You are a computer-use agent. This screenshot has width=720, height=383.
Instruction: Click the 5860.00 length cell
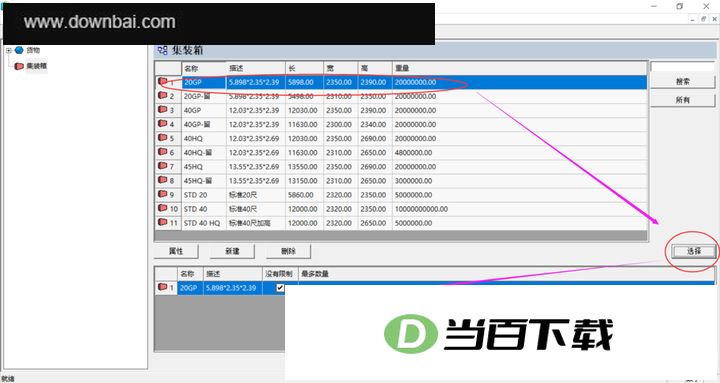(304, 195)
